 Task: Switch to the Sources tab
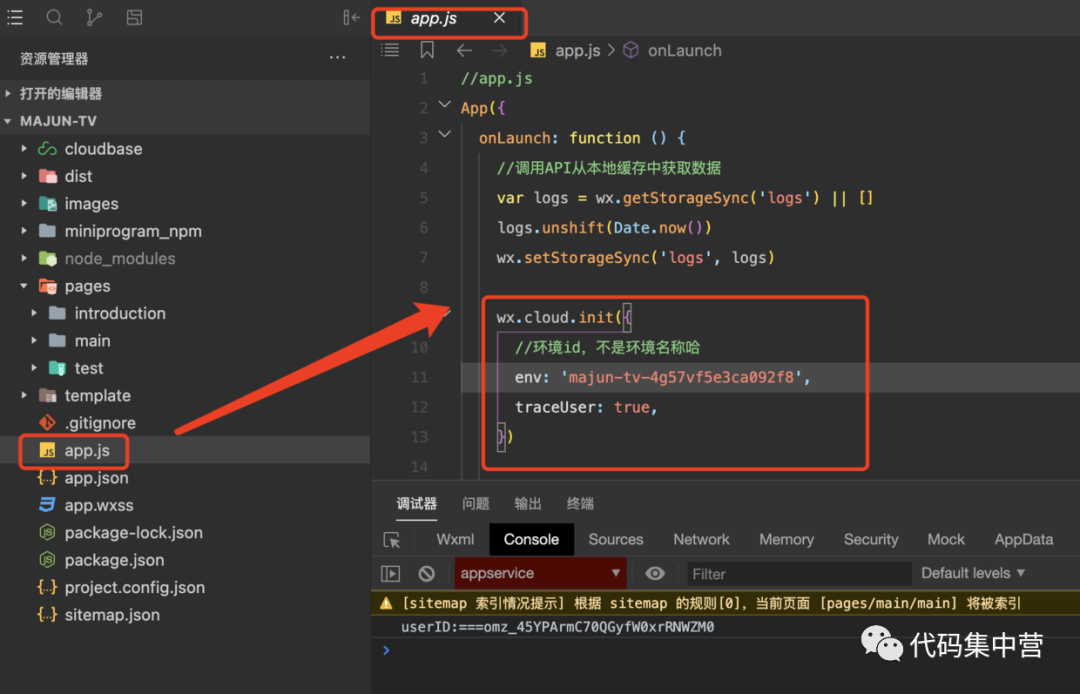pyautogui.click(x=615, y=539)
